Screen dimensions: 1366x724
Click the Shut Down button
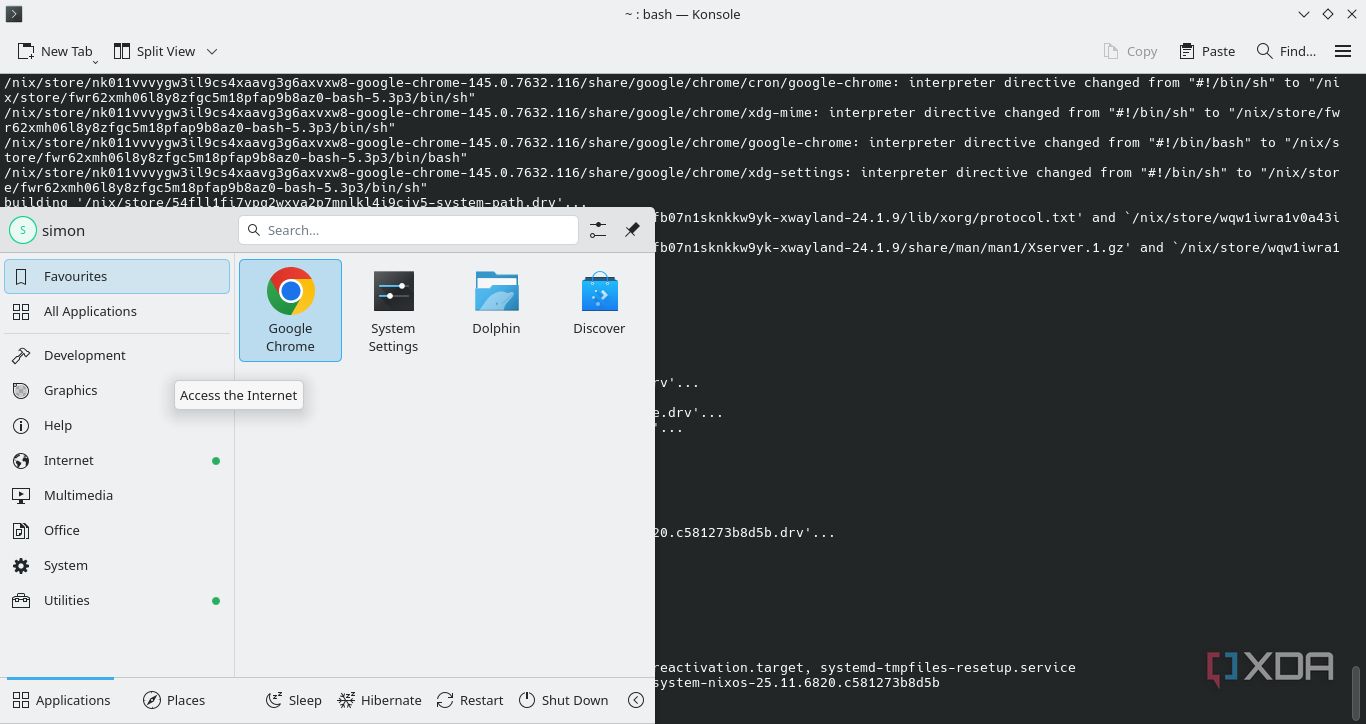563,700
